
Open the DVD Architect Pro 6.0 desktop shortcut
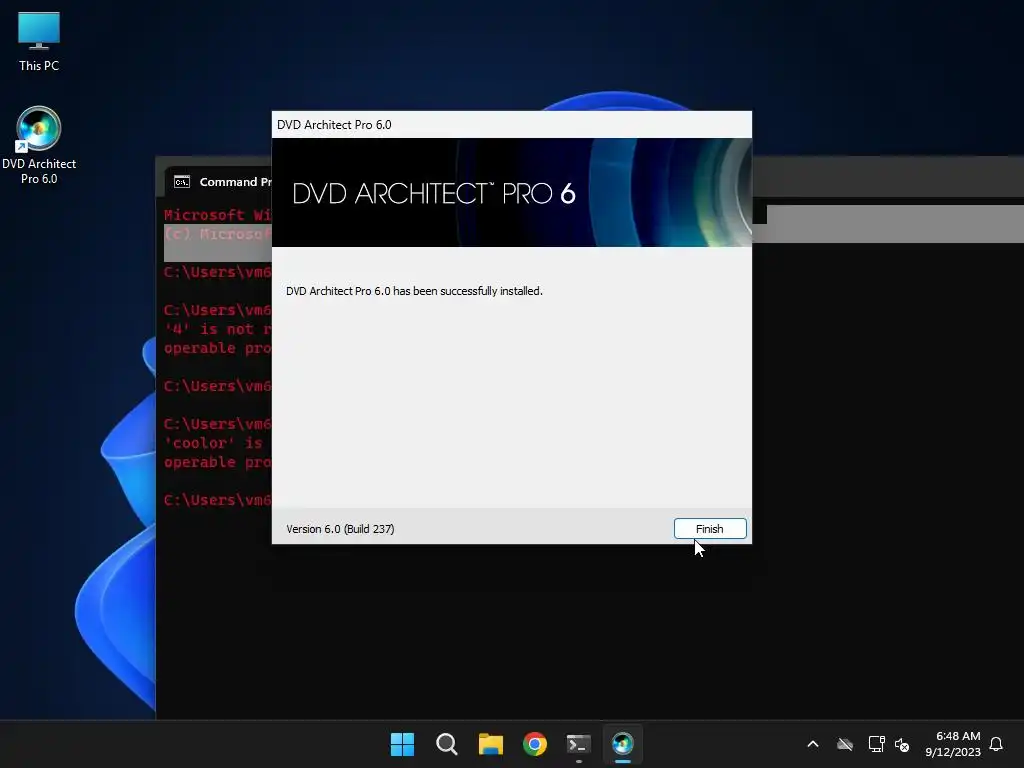pos(39,146)
